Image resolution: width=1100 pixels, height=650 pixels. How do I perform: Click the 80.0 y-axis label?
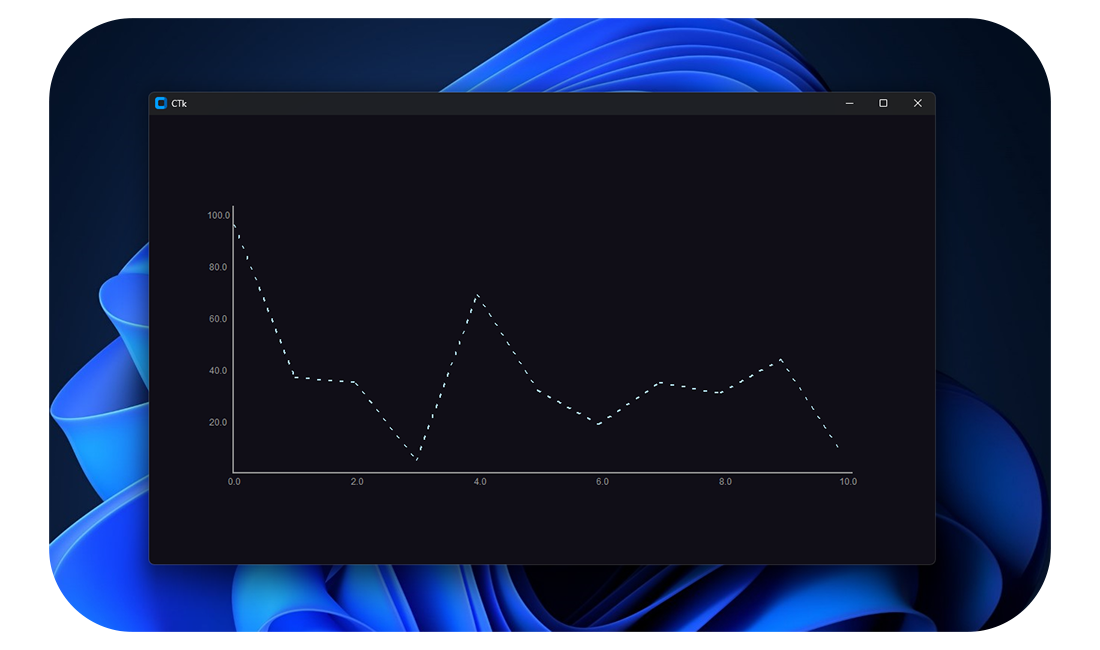coord(218,267)
